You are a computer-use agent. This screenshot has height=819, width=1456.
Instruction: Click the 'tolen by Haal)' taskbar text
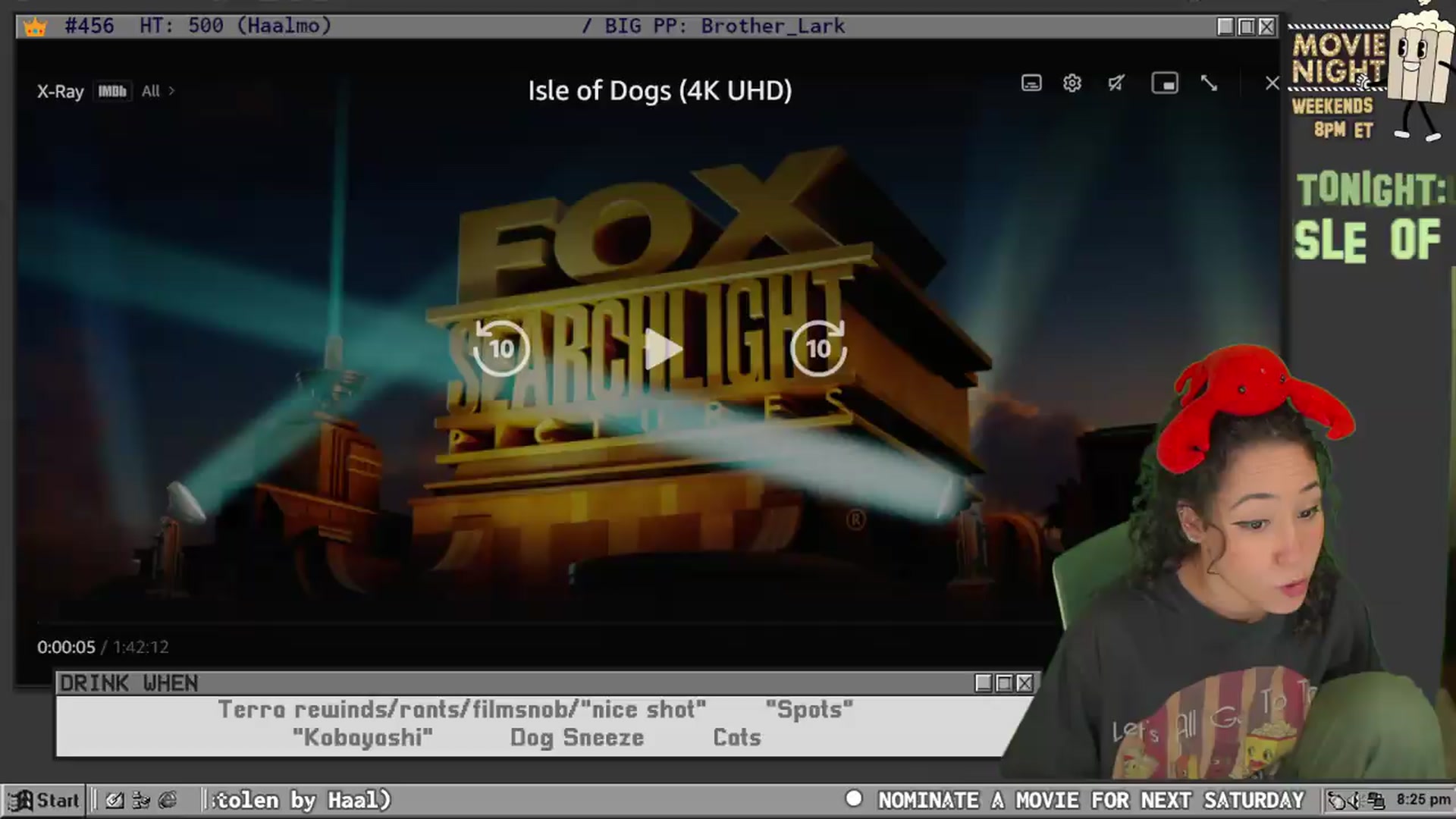pyautogui.click(x=301, y=800)
